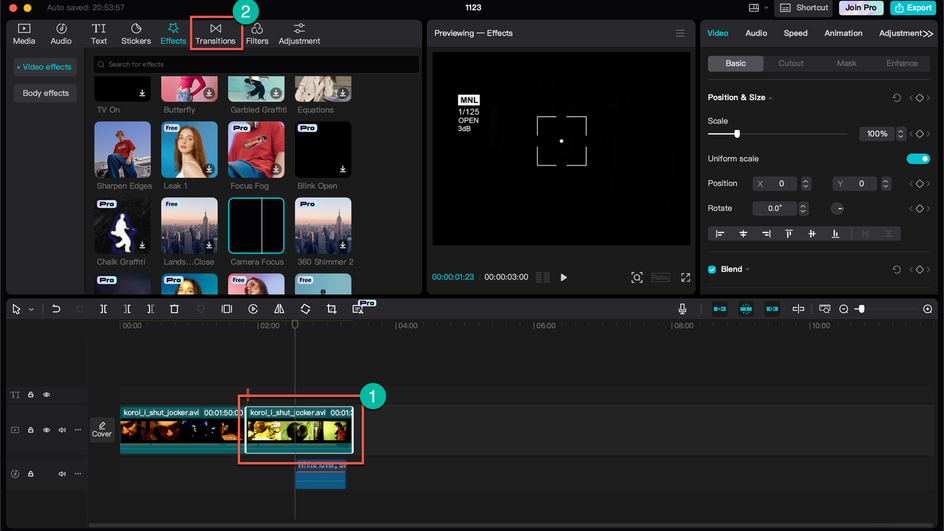The width and height of the screenshot is (944, 531).
Task: Download the Focus Fog effect
Action: tap(276, 169)
